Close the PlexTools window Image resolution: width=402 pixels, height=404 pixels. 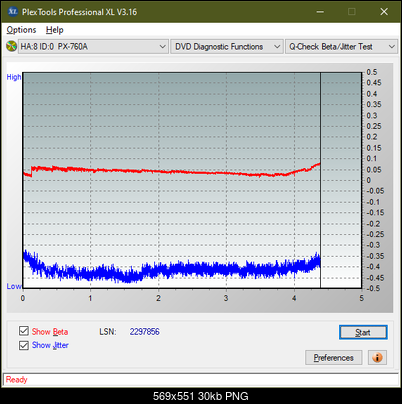pyautogui.click(x=384, y=12)
